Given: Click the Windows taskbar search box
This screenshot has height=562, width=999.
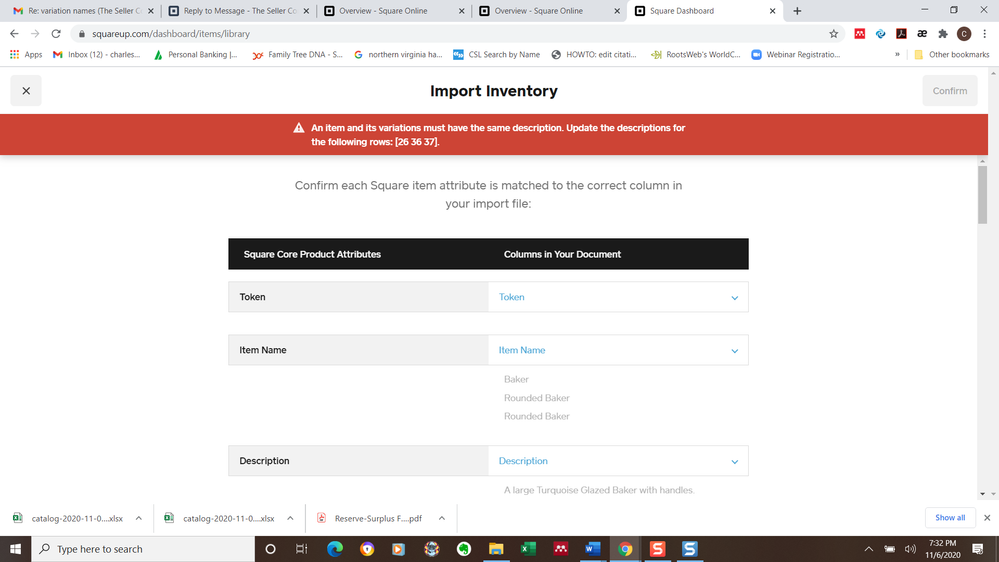Looking at the screenshot, I should 144,549.
